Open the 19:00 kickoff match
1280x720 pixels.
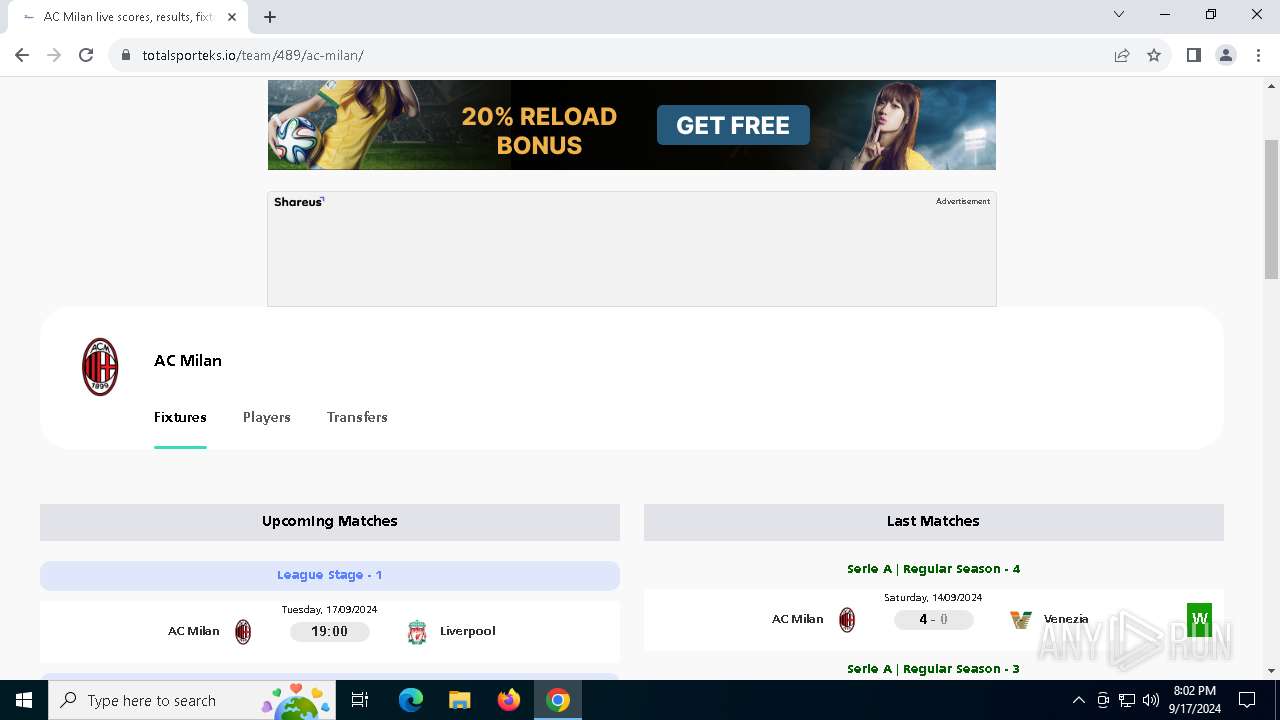pos(329,631)
